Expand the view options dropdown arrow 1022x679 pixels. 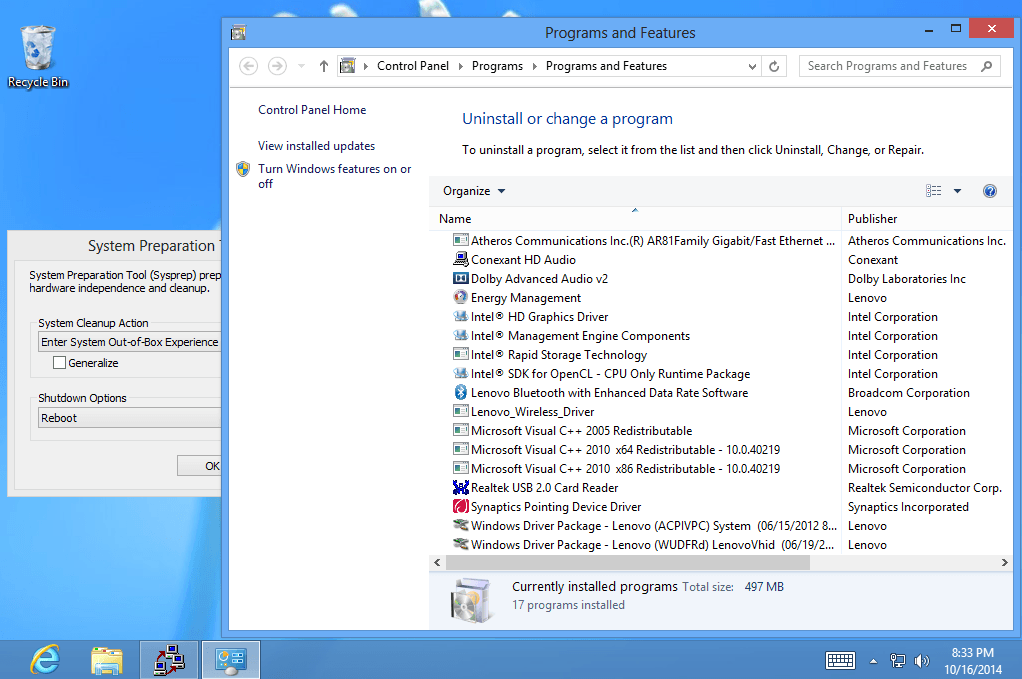pos(957,191)
